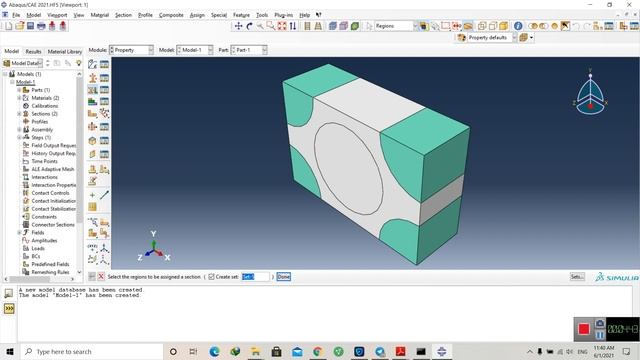
Task: Click the blue Query information icon
Action: click(x=518, y=26)
